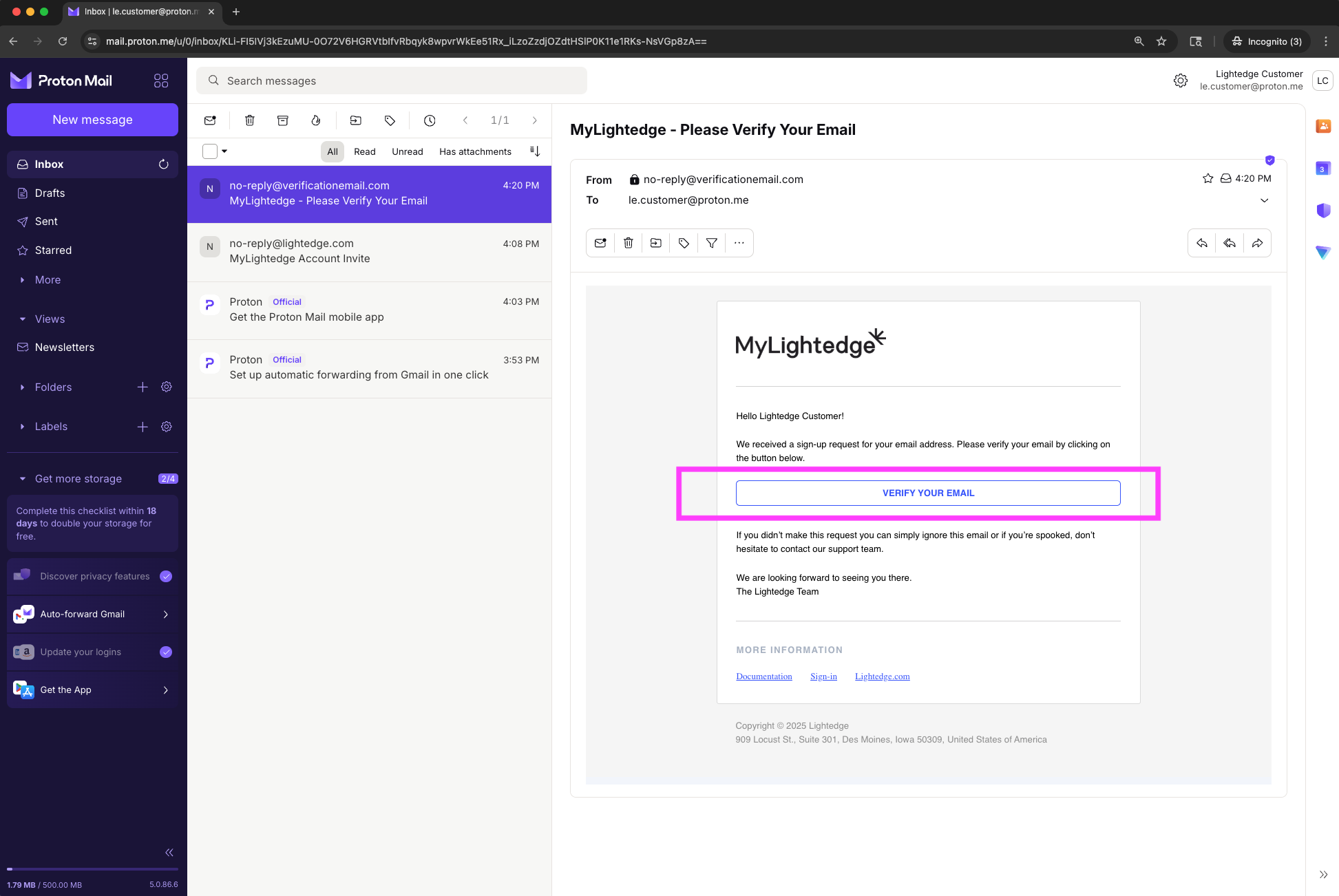Open the Auto-forward Gmail item

pos(92,615)
